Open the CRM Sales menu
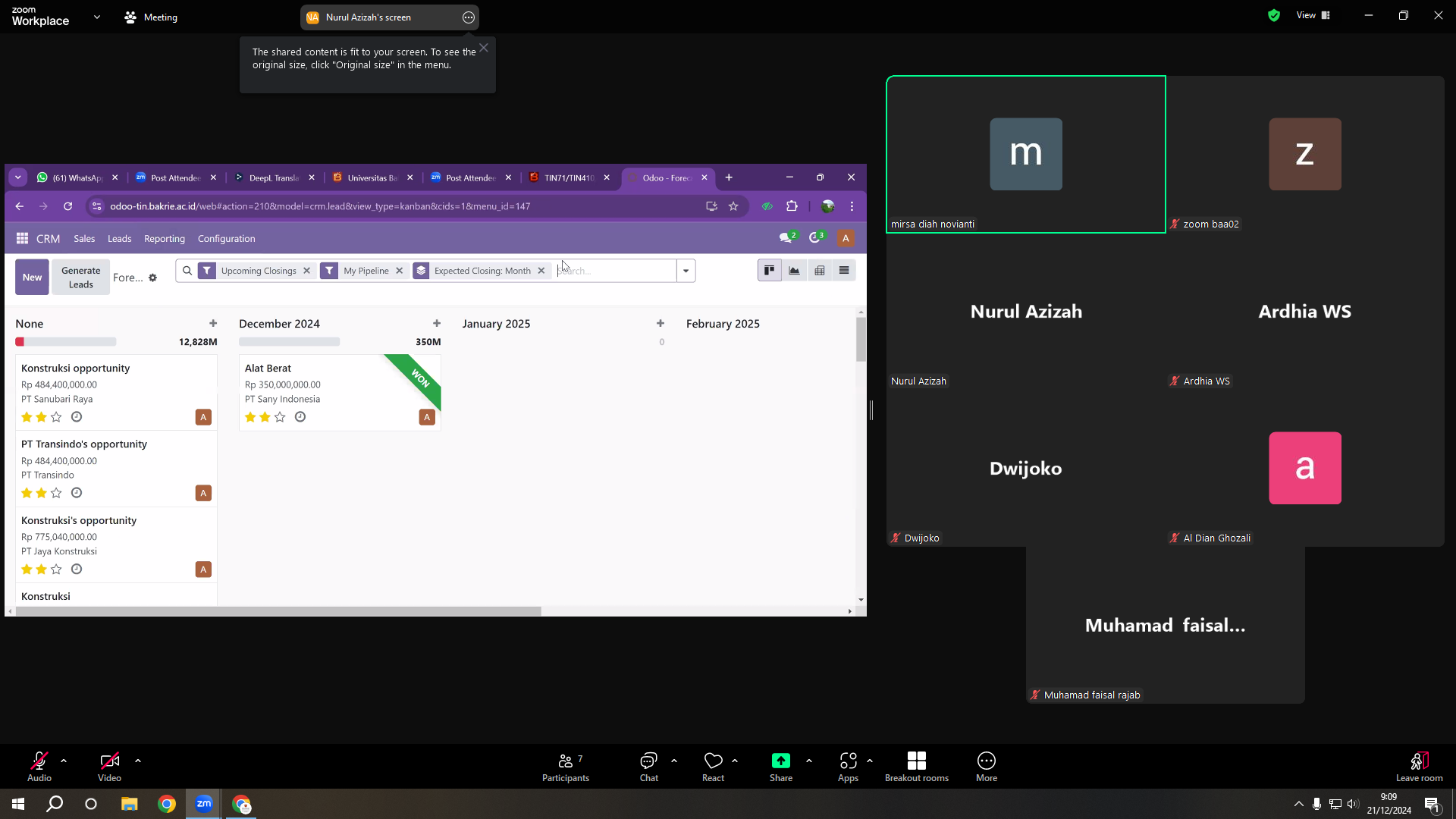 (x=84, y=239)
